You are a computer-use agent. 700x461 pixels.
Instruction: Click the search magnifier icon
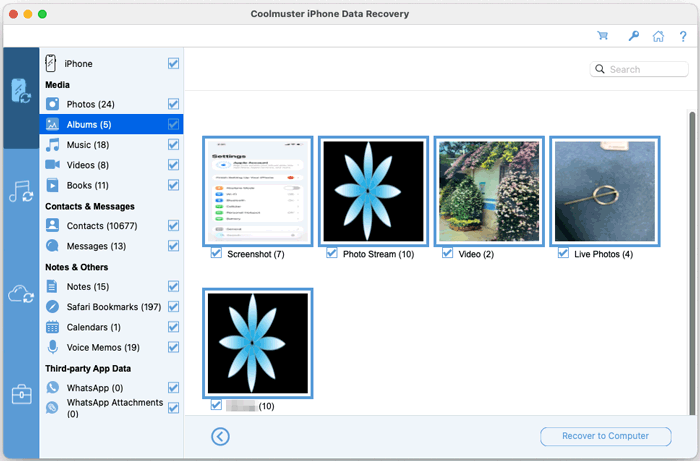click(600, 69)
